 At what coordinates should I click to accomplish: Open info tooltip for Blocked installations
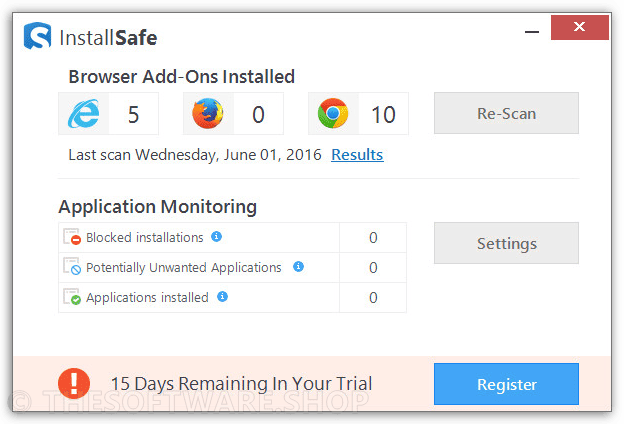(216, 236)
